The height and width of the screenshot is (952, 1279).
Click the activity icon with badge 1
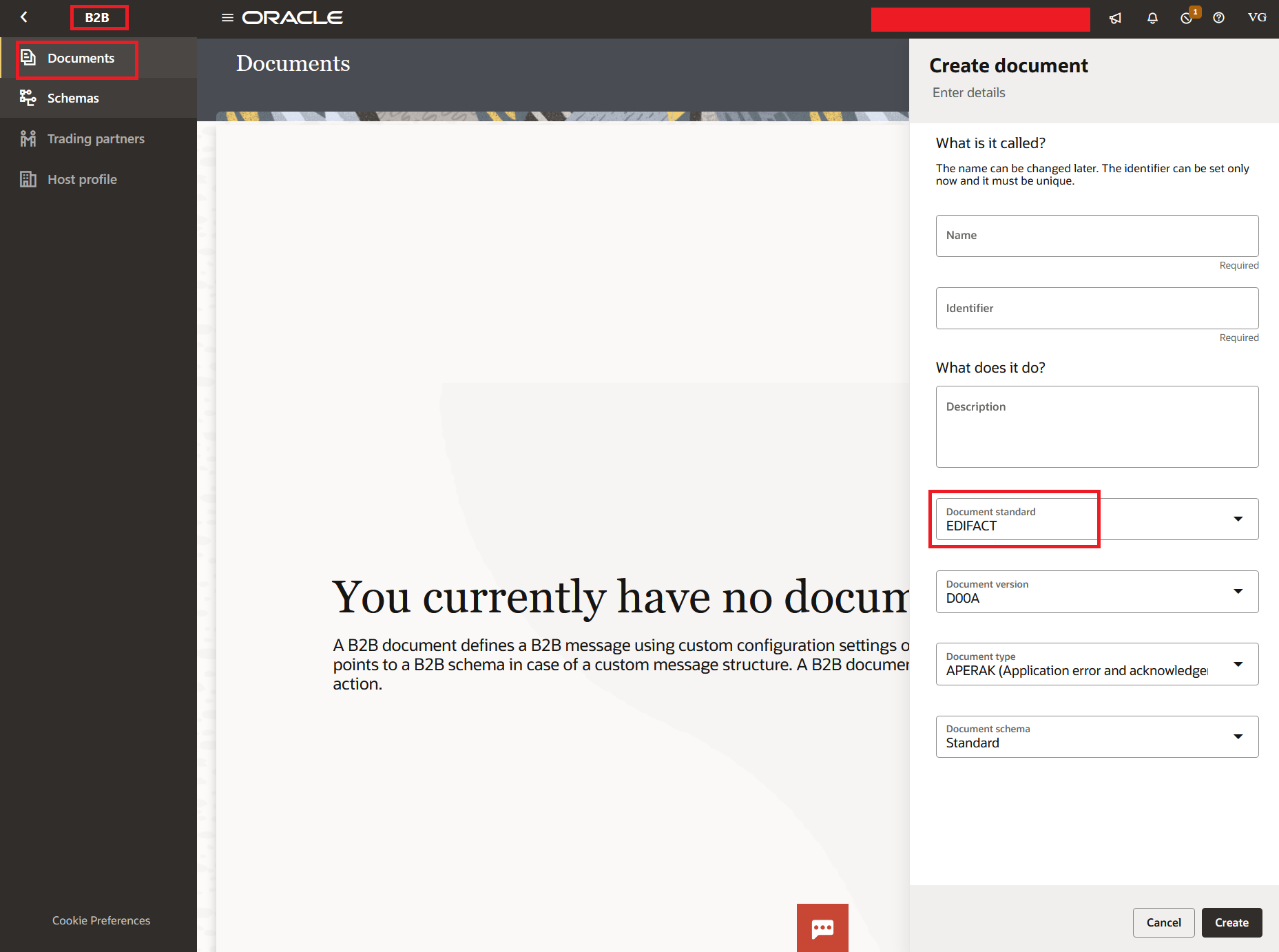click(x=1187, y=18)
